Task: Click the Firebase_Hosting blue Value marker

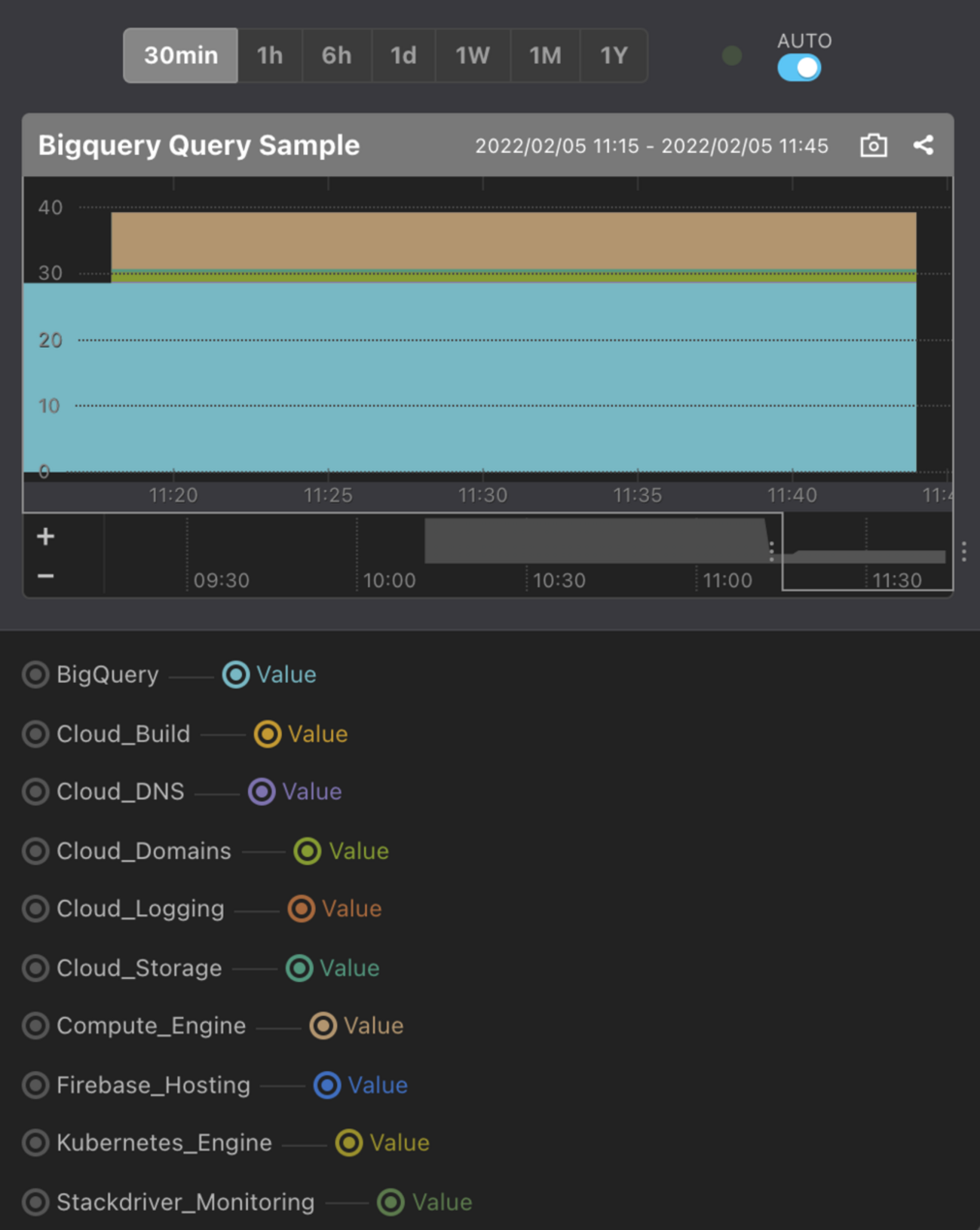Action: (327, 1085)
